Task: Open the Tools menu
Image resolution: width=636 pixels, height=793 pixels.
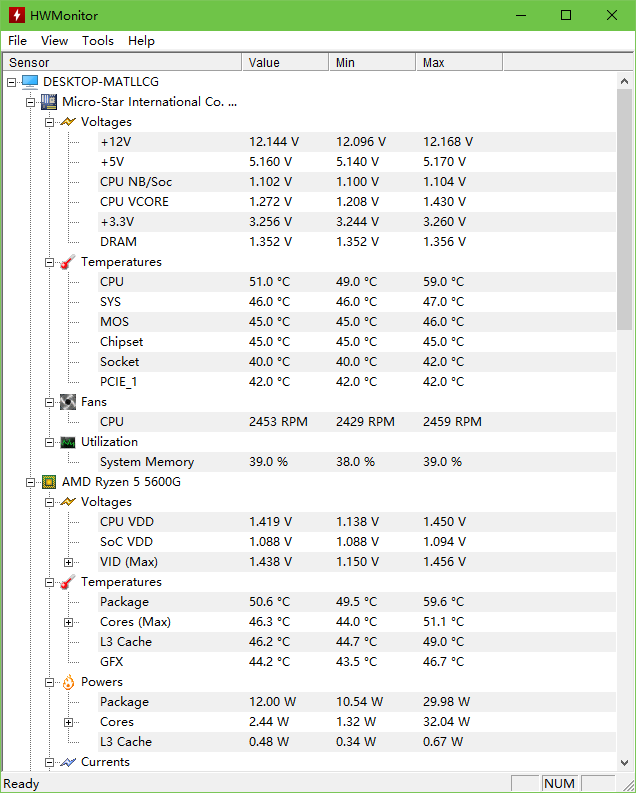Action: click(98, 41)
